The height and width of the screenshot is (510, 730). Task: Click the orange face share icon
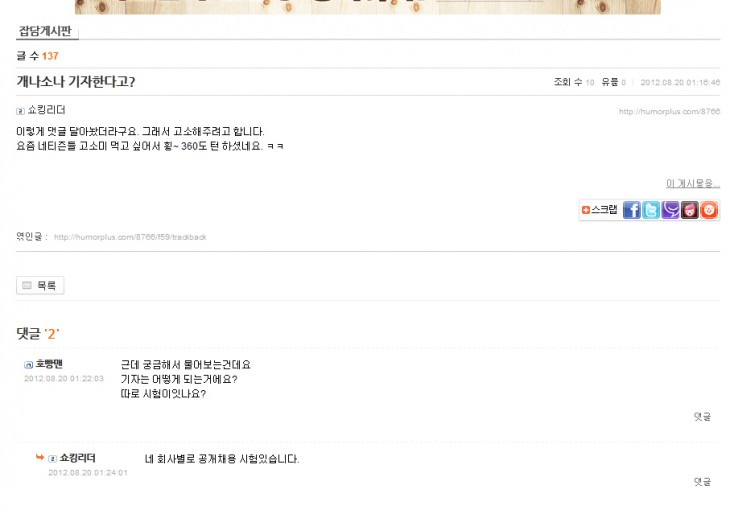[x=709, y=210]
